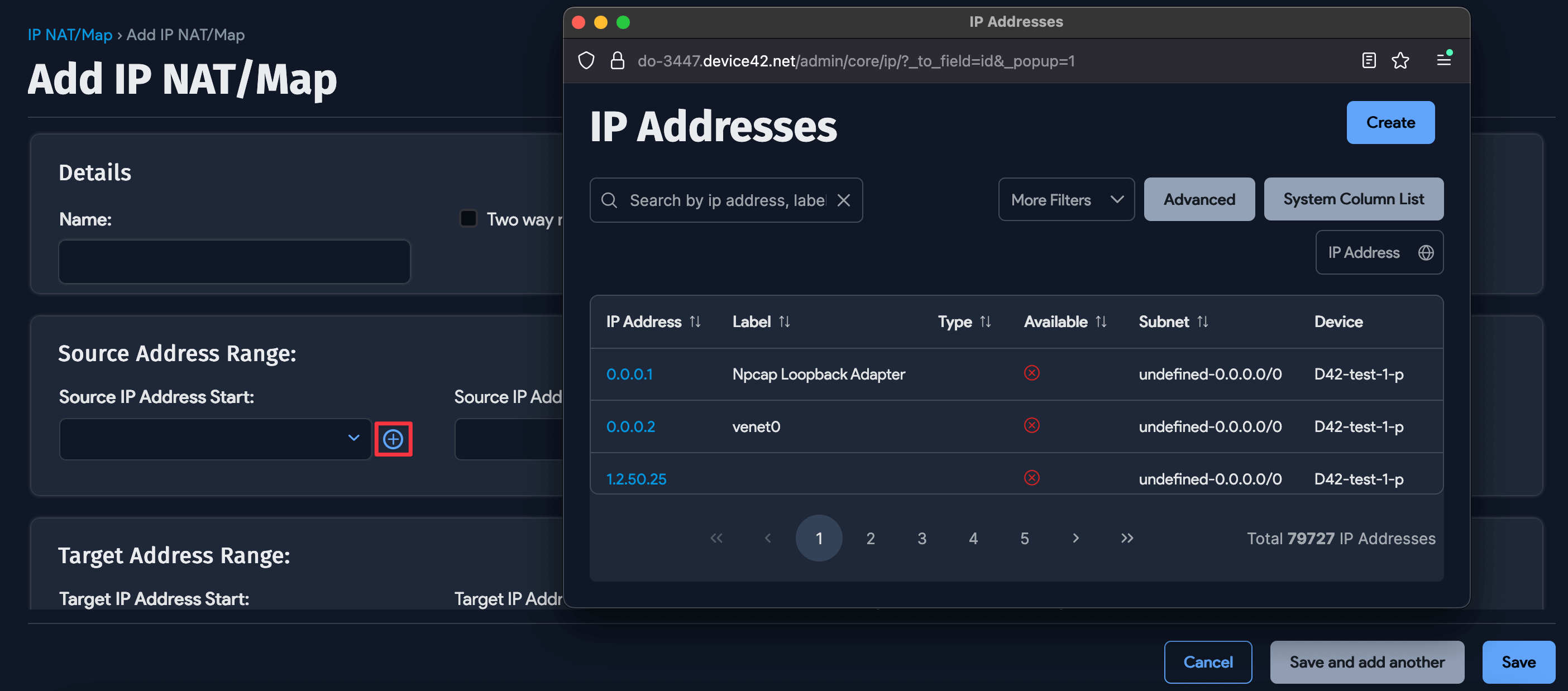Open the System Column List
Viewport: 1568px width, 691px height.
[1354, 199]
